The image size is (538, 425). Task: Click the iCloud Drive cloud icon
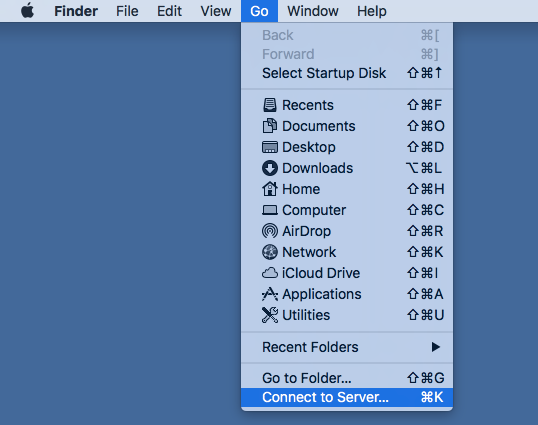(x=270, y=273)
